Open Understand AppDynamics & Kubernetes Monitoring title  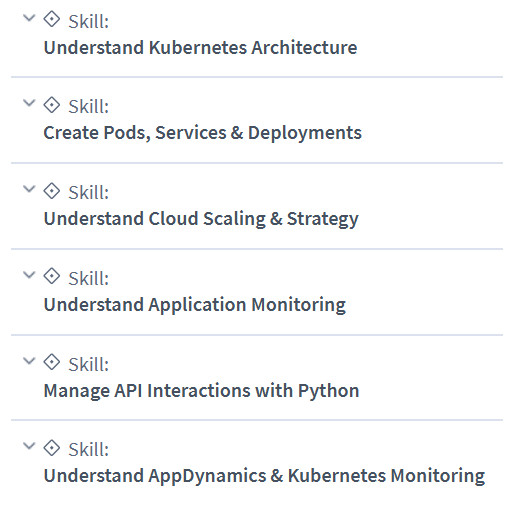pyautogui.click(x=264, y=477)
